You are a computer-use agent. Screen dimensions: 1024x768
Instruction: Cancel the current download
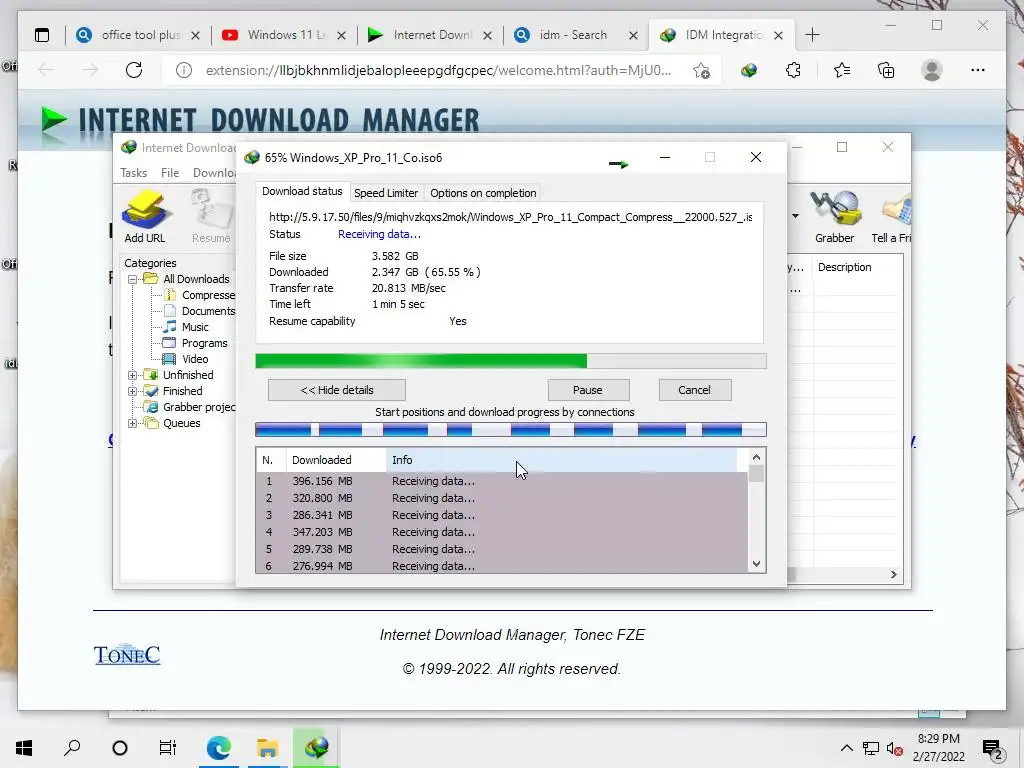695,391
